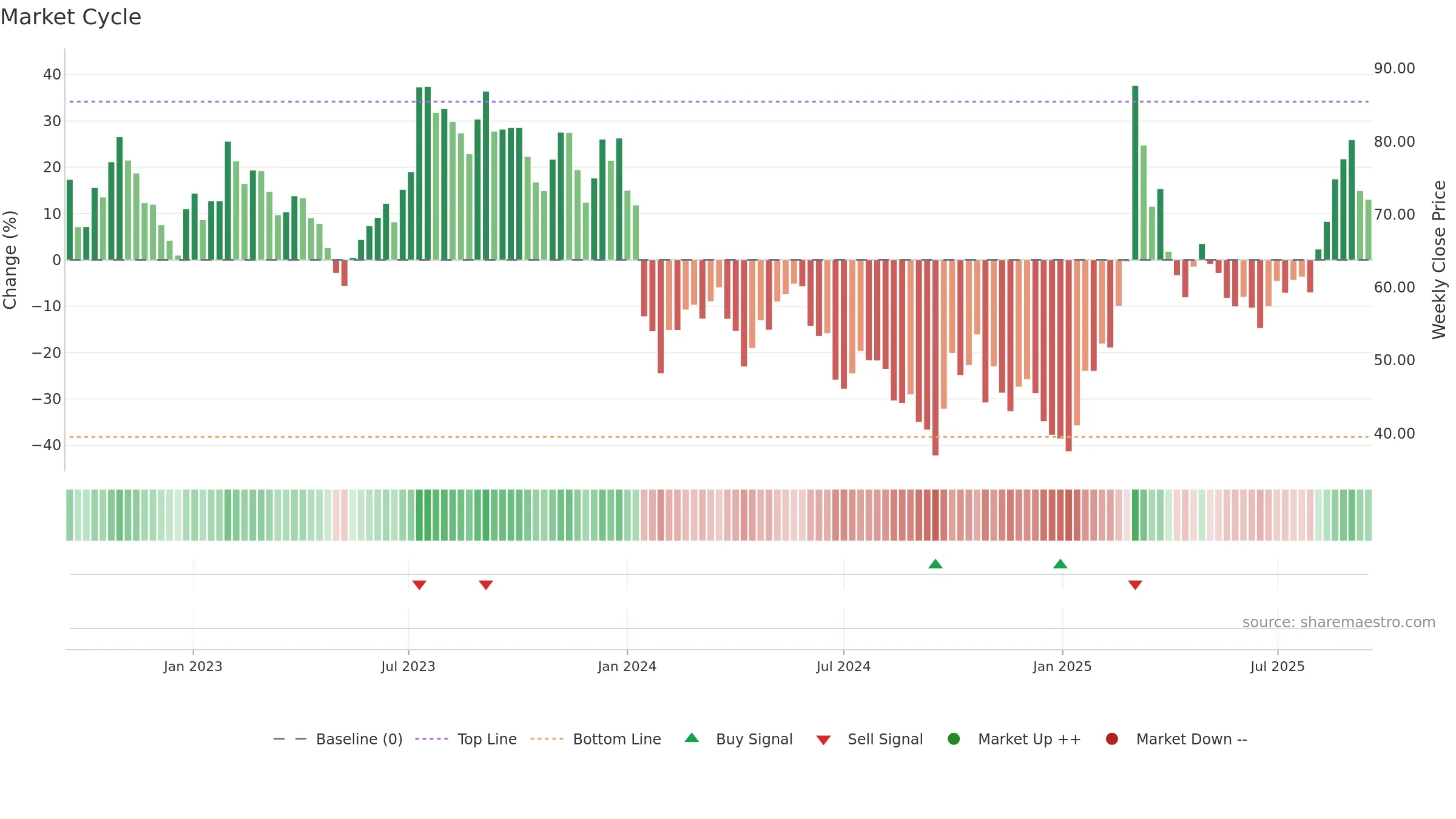
Task: Toggle the Sell Signal legend entry
Action: click(x=869, y=739)
